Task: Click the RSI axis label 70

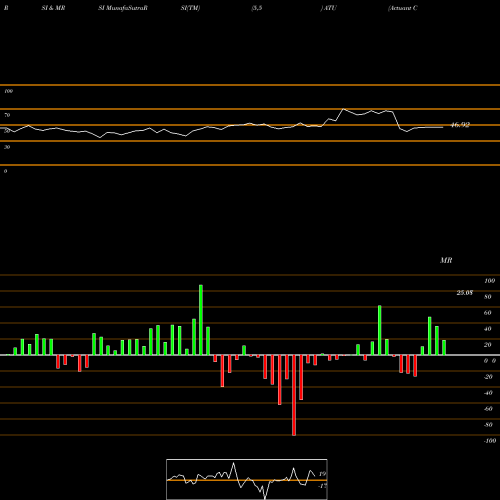Action: point(7,115)
